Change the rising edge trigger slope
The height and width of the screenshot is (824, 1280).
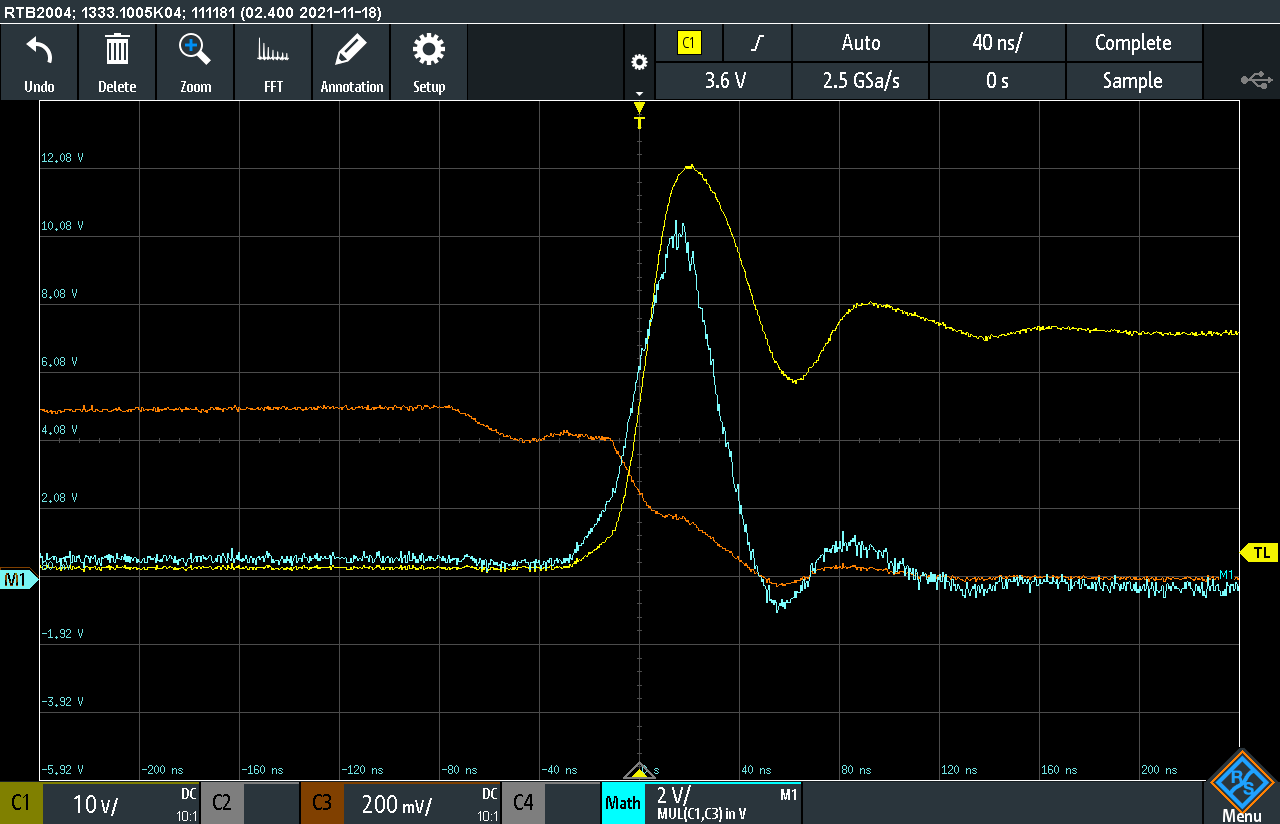(x=759, y=43)
